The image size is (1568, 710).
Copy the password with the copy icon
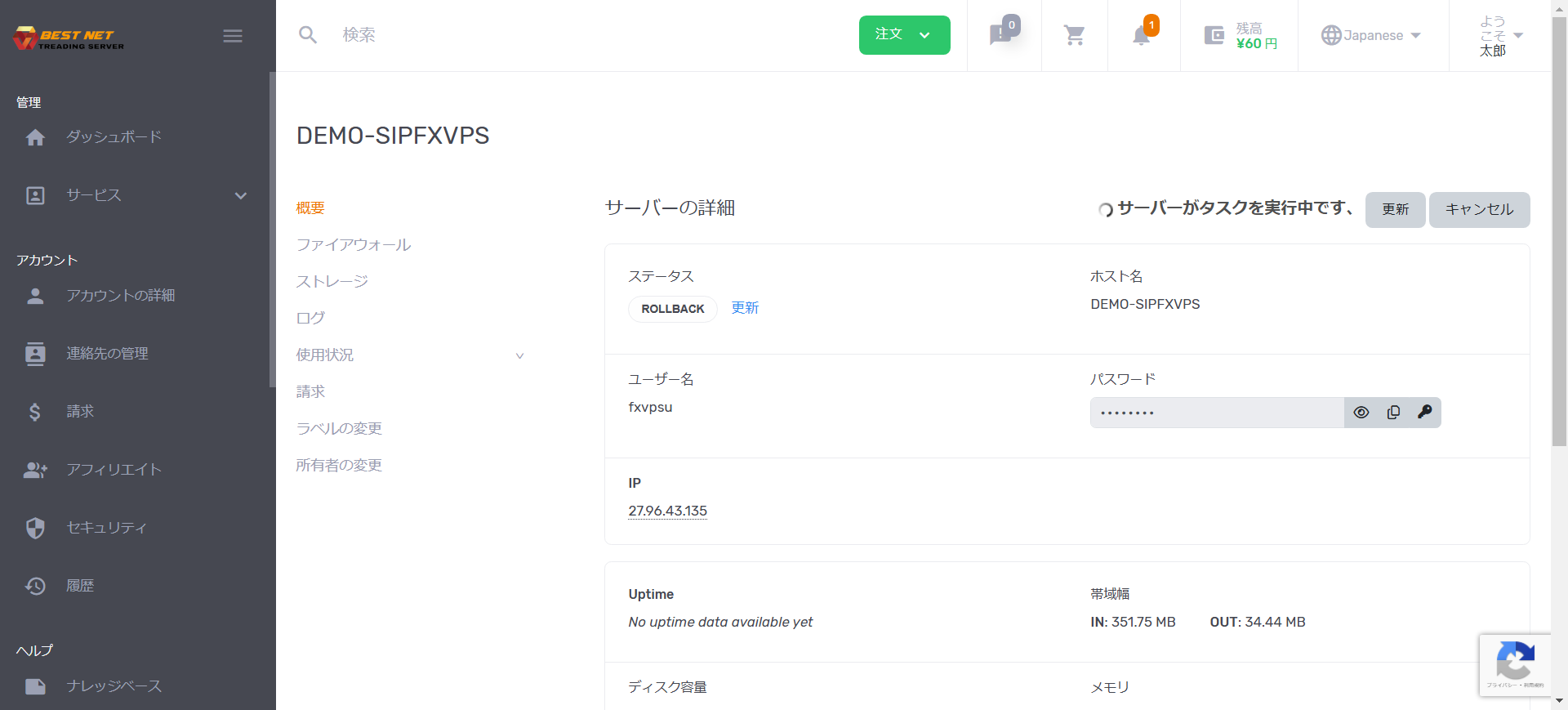click(x=1393, y=413)
